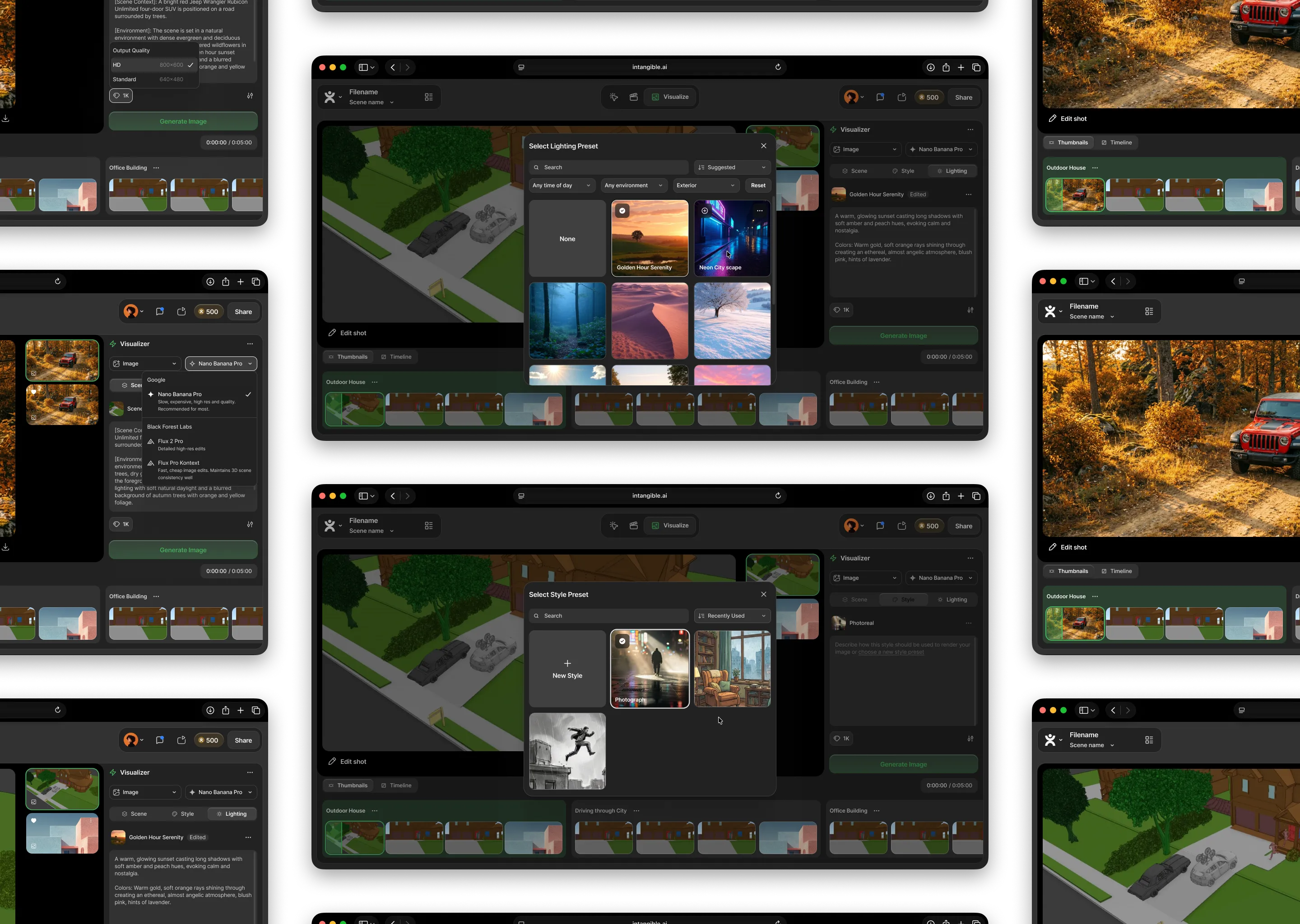This screenshot has height=924, width=1300.
Task: Open Driving through City scene options menu
Action: (x=636, y=811)
